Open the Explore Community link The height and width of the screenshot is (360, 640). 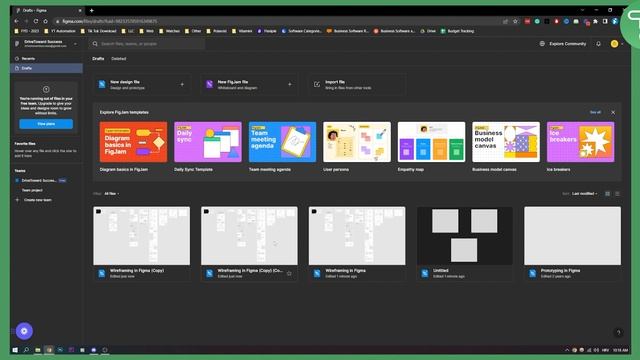(x=567, y=44)
